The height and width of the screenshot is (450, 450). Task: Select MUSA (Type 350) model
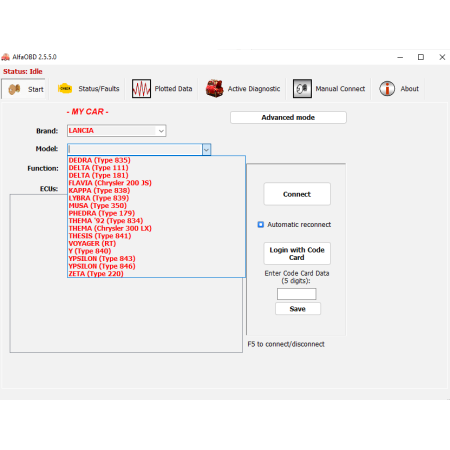[x=156, y=206]
